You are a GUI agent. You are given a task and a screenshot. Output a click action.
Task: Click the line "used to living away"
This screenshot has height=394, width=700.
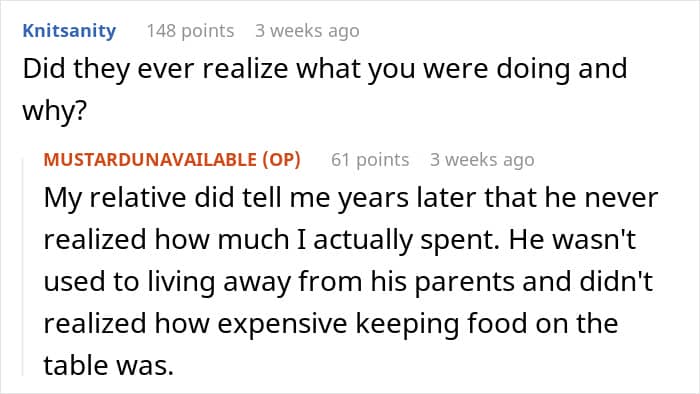[348, 282]
